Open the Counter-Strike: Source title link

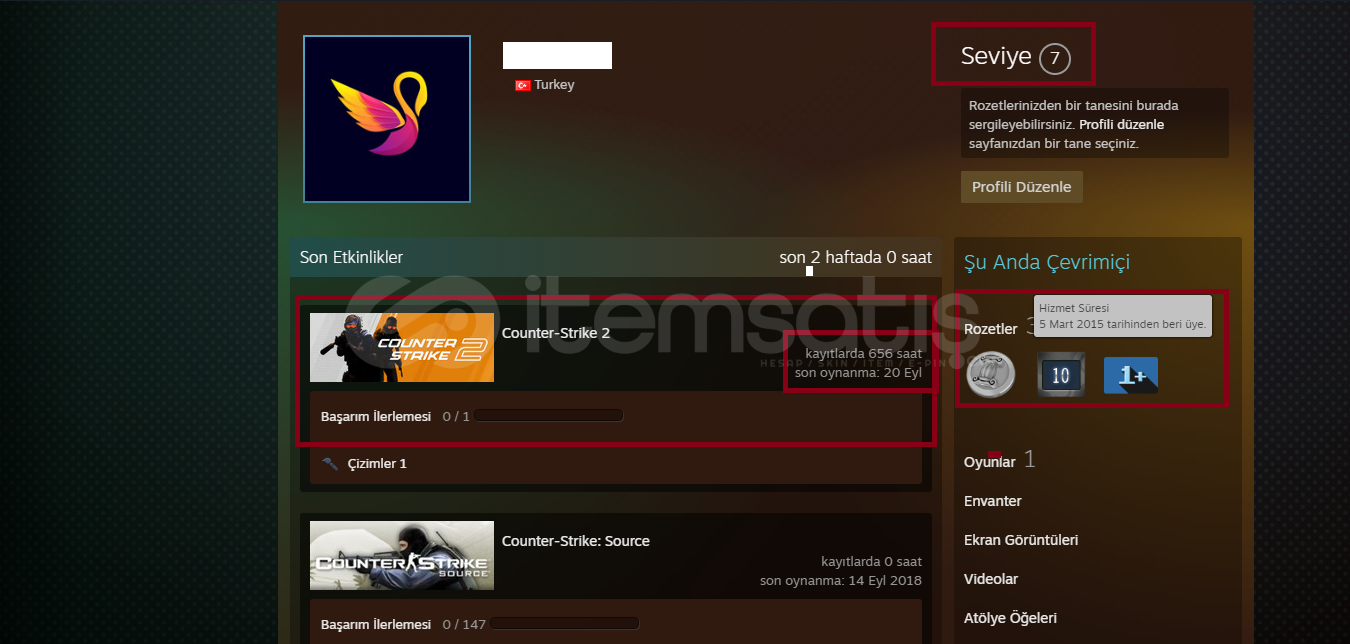[x=576, y=541]
